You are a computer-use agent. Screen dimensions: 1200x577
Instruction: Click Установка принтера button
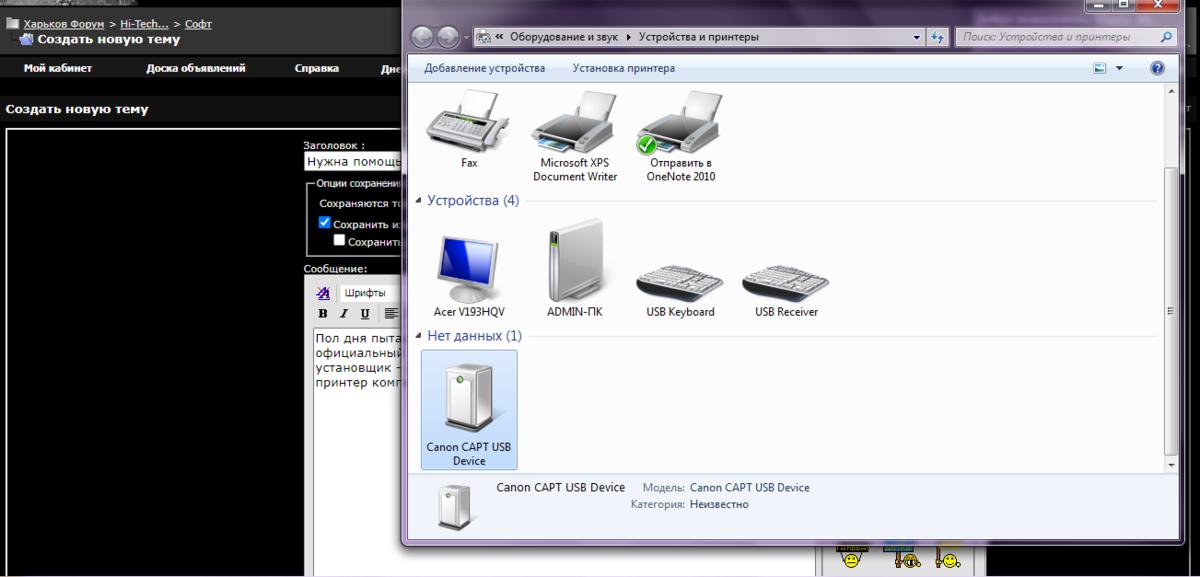point(624,68)
